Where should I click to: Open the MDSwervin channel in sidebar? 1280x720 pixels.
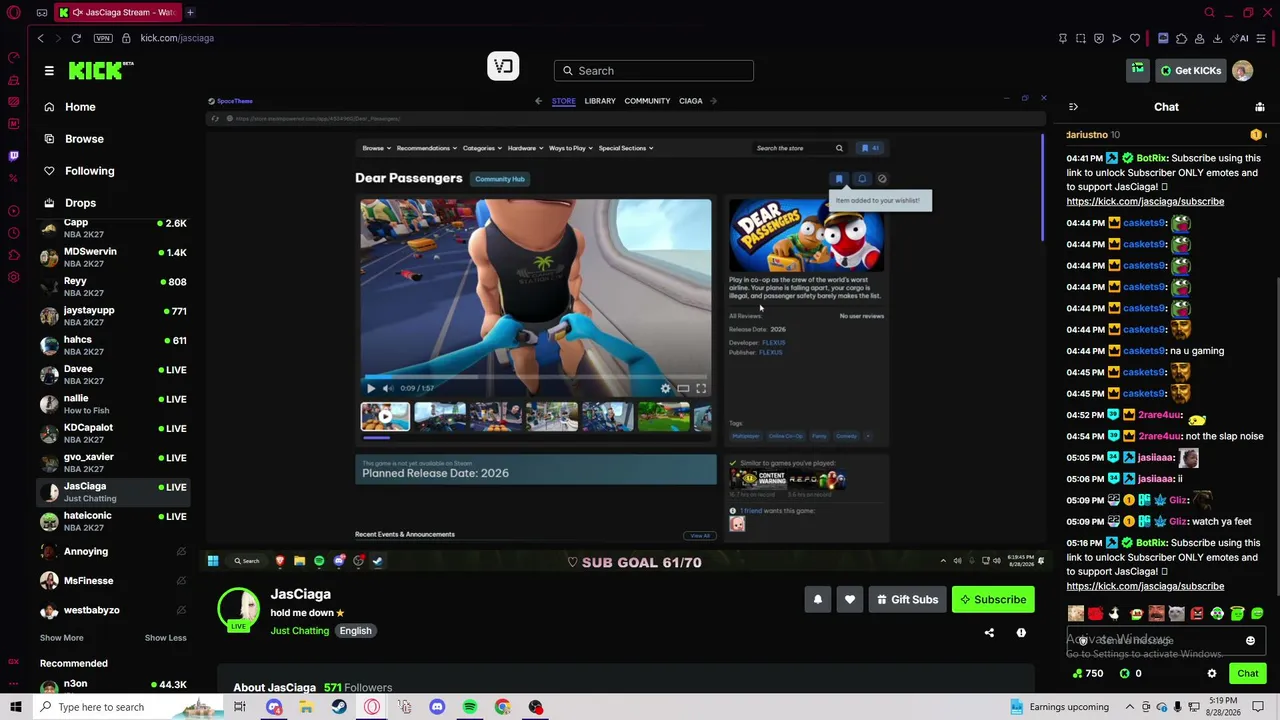tap(112, 257)
